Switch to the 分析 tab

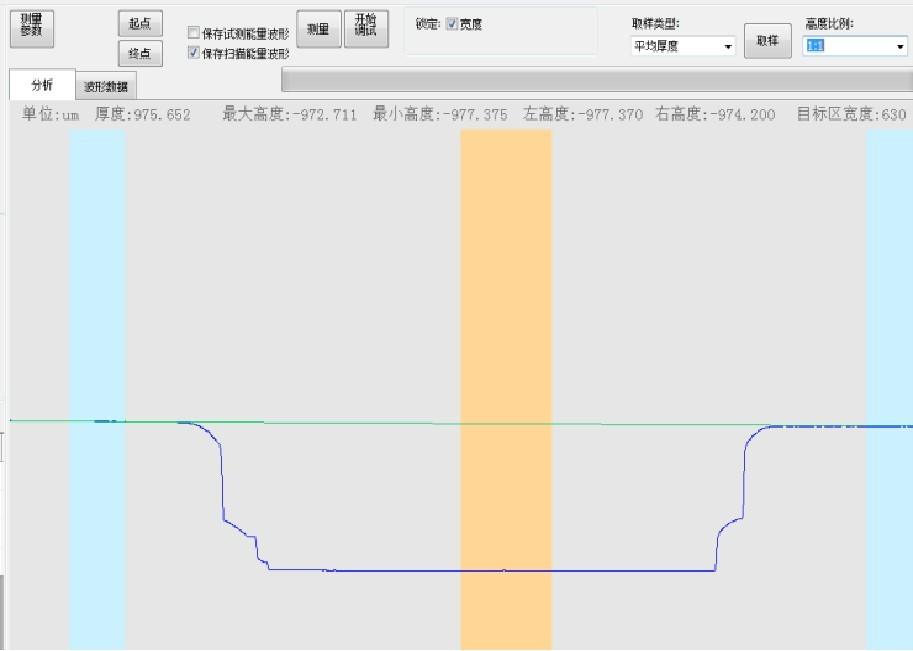[x=41, y=85]
